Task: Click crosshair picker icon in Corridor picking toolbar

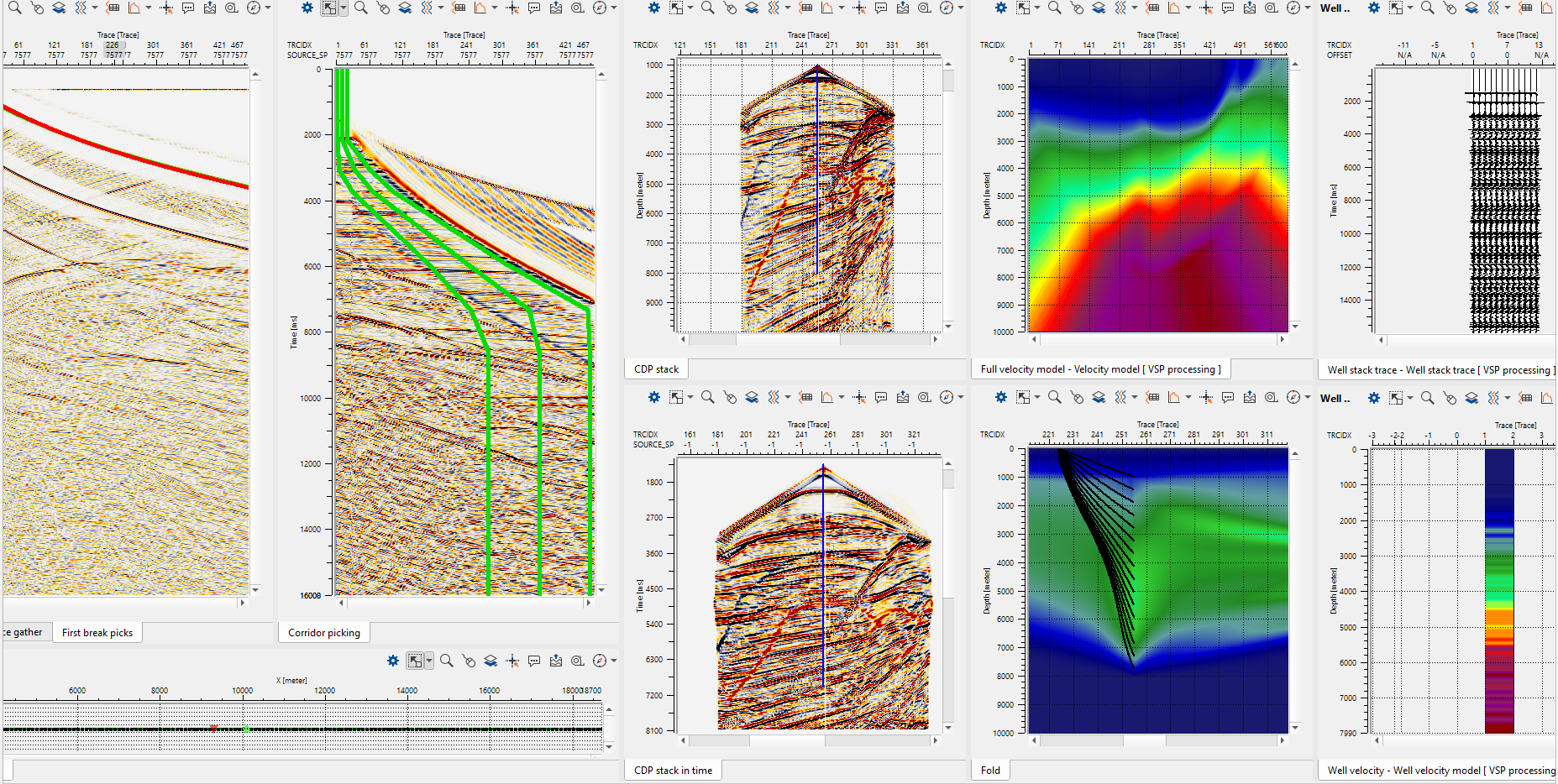Action: [512, 8]
